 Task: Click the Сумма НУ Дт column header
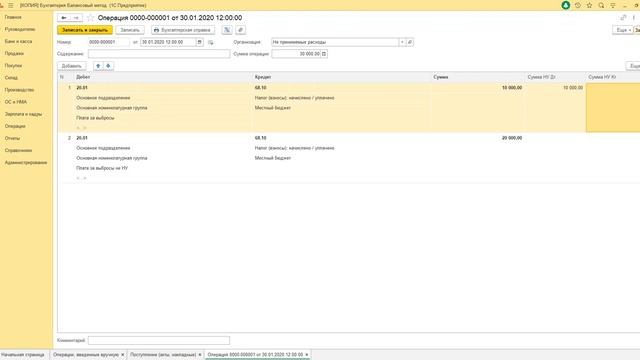point(555,77)
